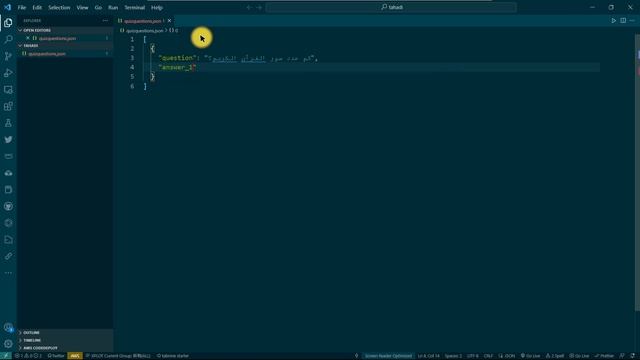
Task: Click the "question" key on line 3
Action: tap(178, 58)
